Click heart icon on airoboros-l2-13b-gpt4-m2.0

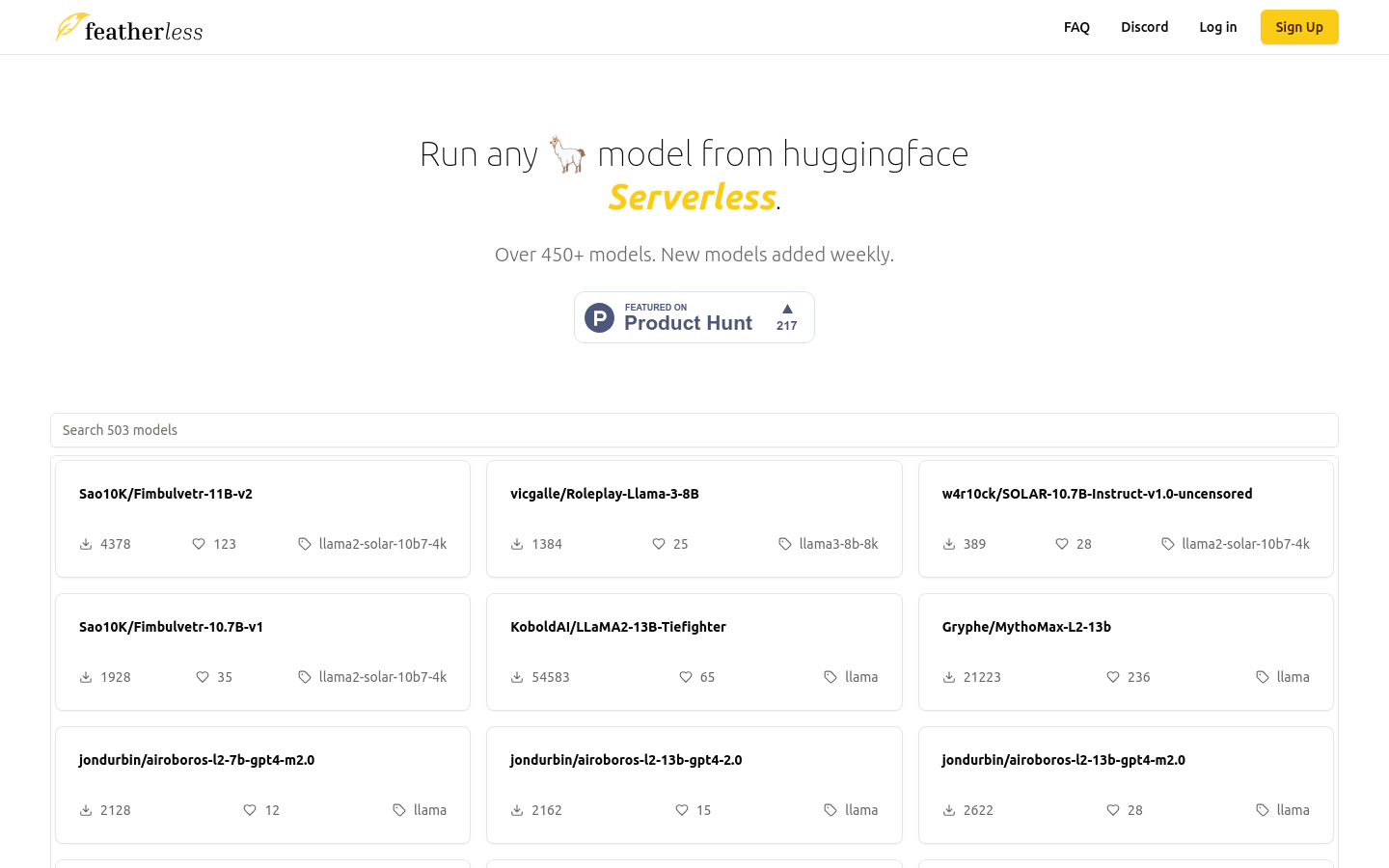[1113, 810]
